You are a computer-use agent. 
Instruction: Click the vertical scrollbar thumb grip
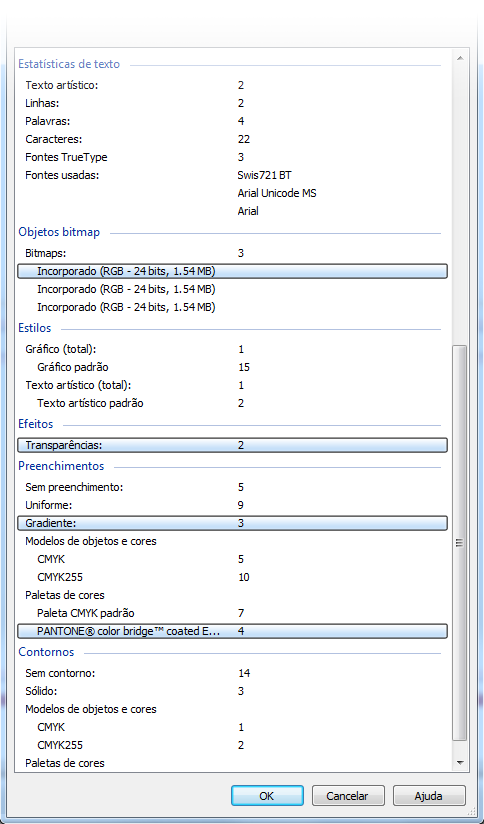(x=460, y=543)
